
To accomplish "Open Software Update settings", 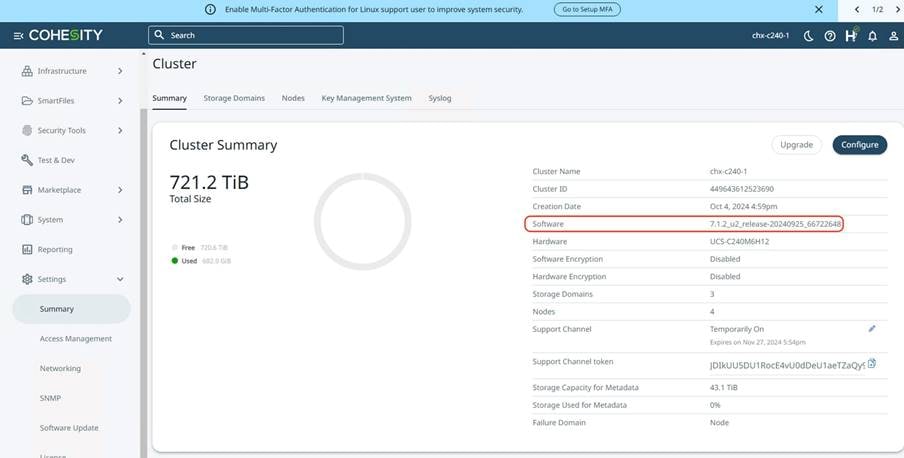I will 69,428.
